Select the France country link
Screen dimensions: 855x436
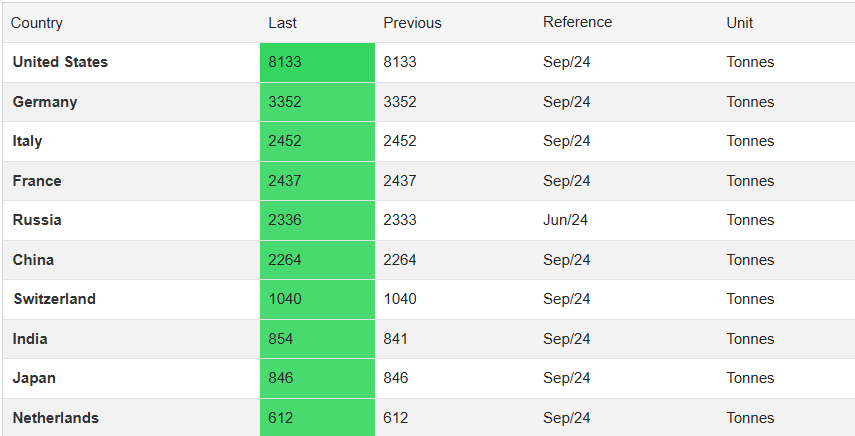pos(37,181)
